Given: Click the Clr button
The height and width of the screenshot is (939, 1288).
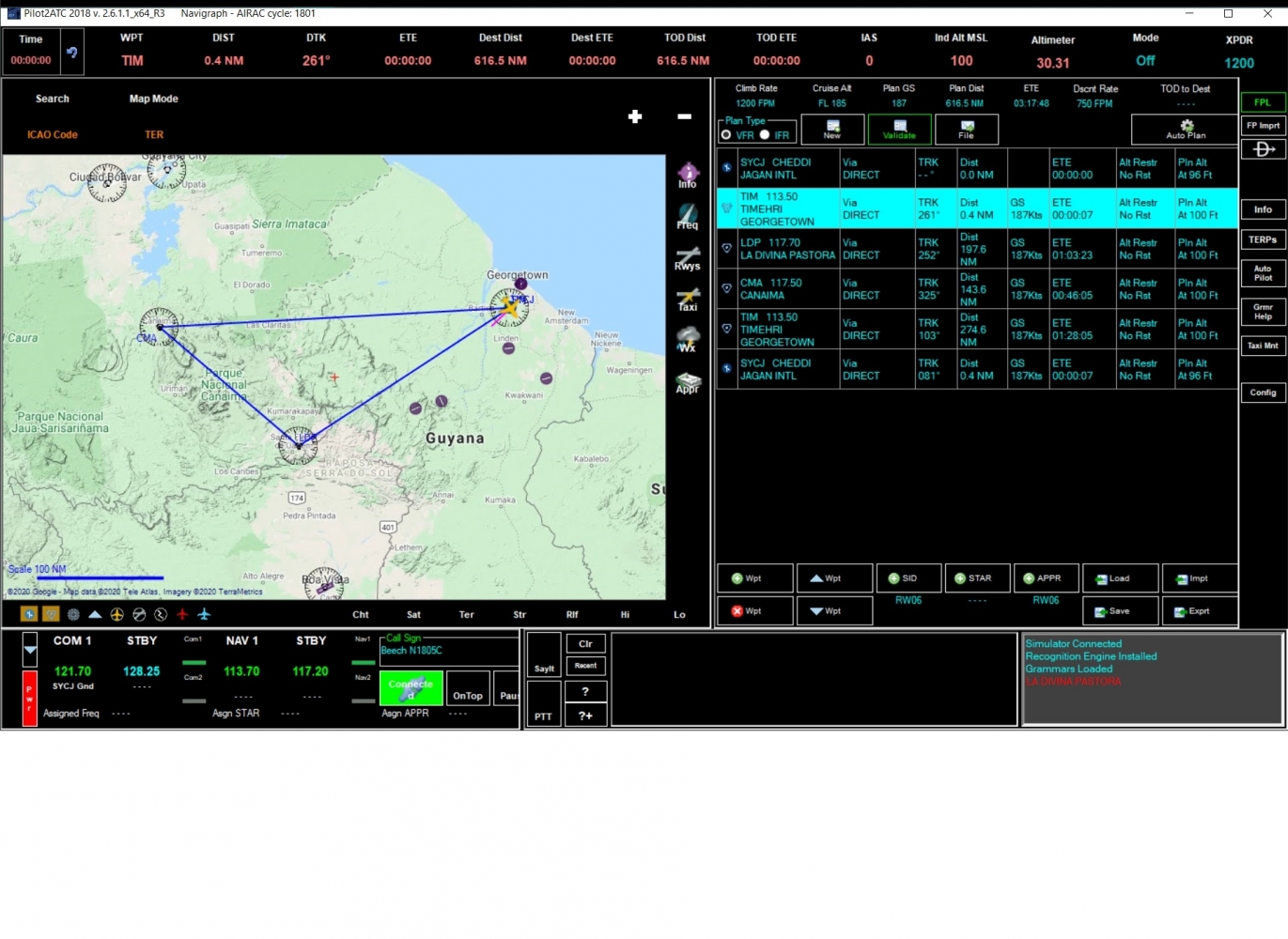Looking at the screenshot, I should [585, 644].
